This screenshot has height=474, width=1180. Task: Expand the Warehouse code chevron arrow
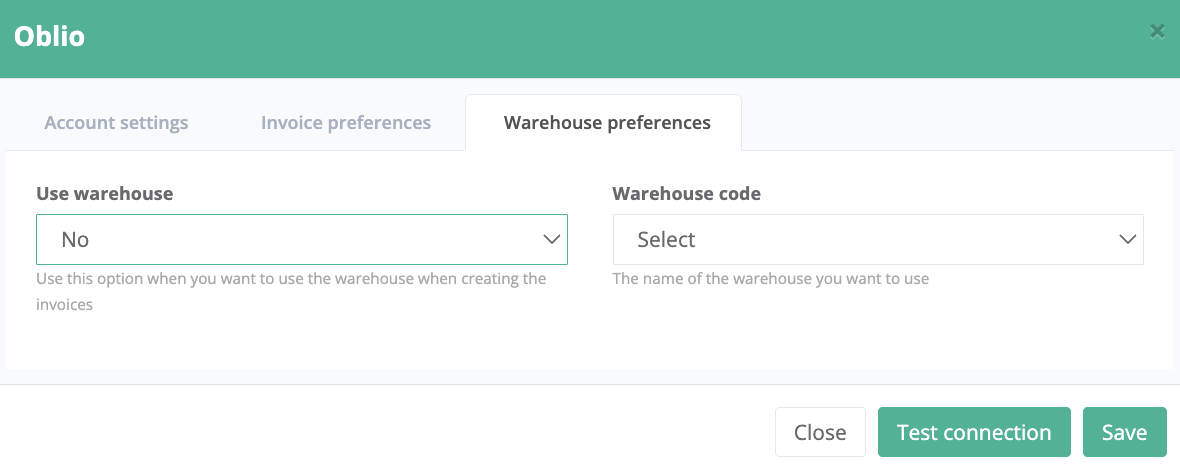tap(1127, 240)
